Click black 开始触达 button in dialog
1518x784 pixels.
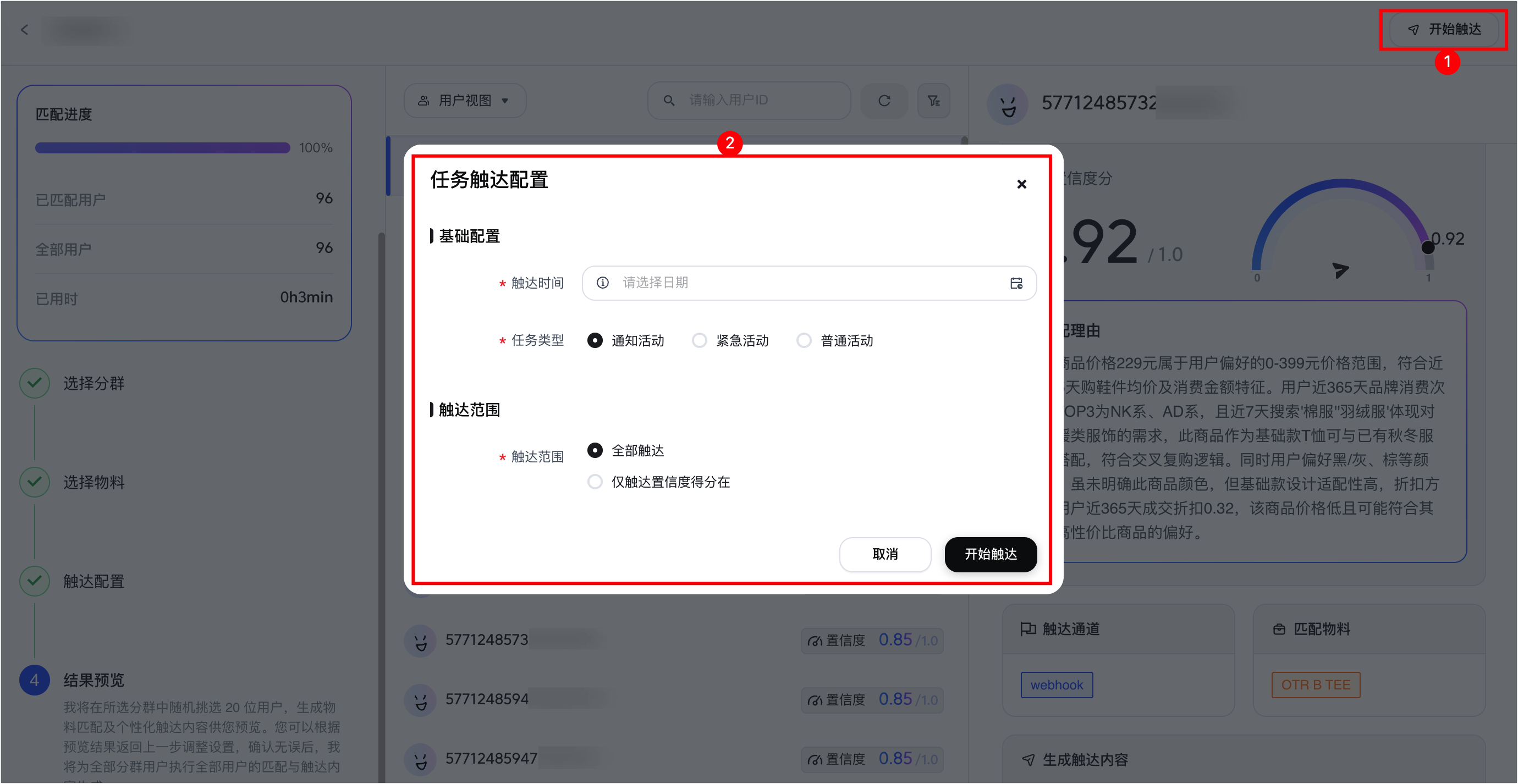tap(991, 554)
